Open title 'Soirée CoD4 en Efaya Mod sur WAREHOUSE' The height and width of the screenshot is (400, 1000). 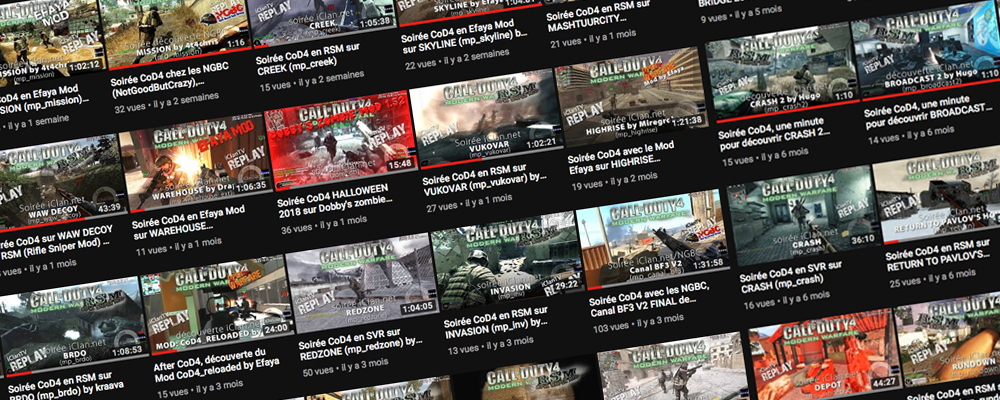coord(190,220)
